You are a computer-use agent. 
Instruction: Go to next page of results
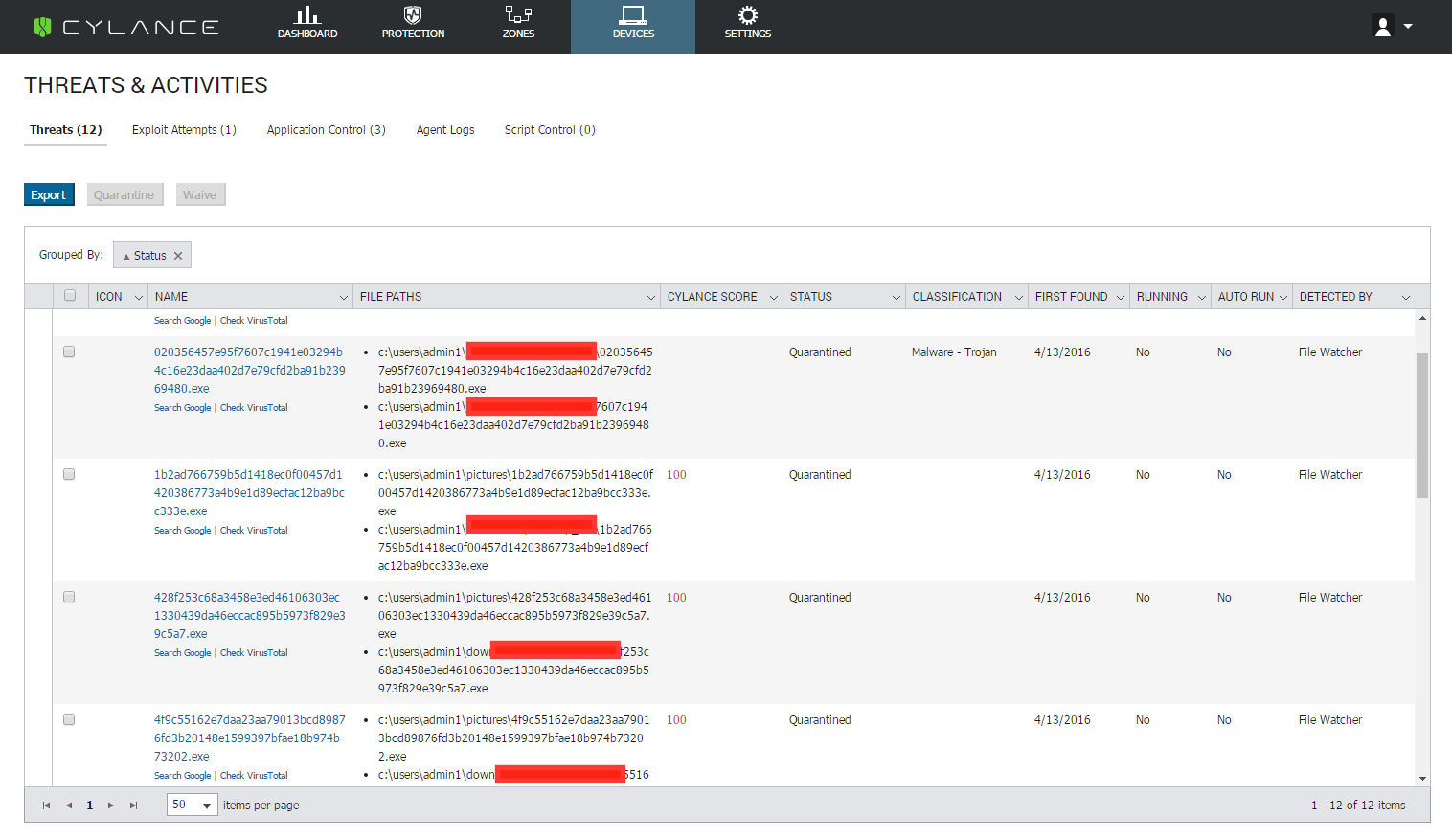pos(111,806)
